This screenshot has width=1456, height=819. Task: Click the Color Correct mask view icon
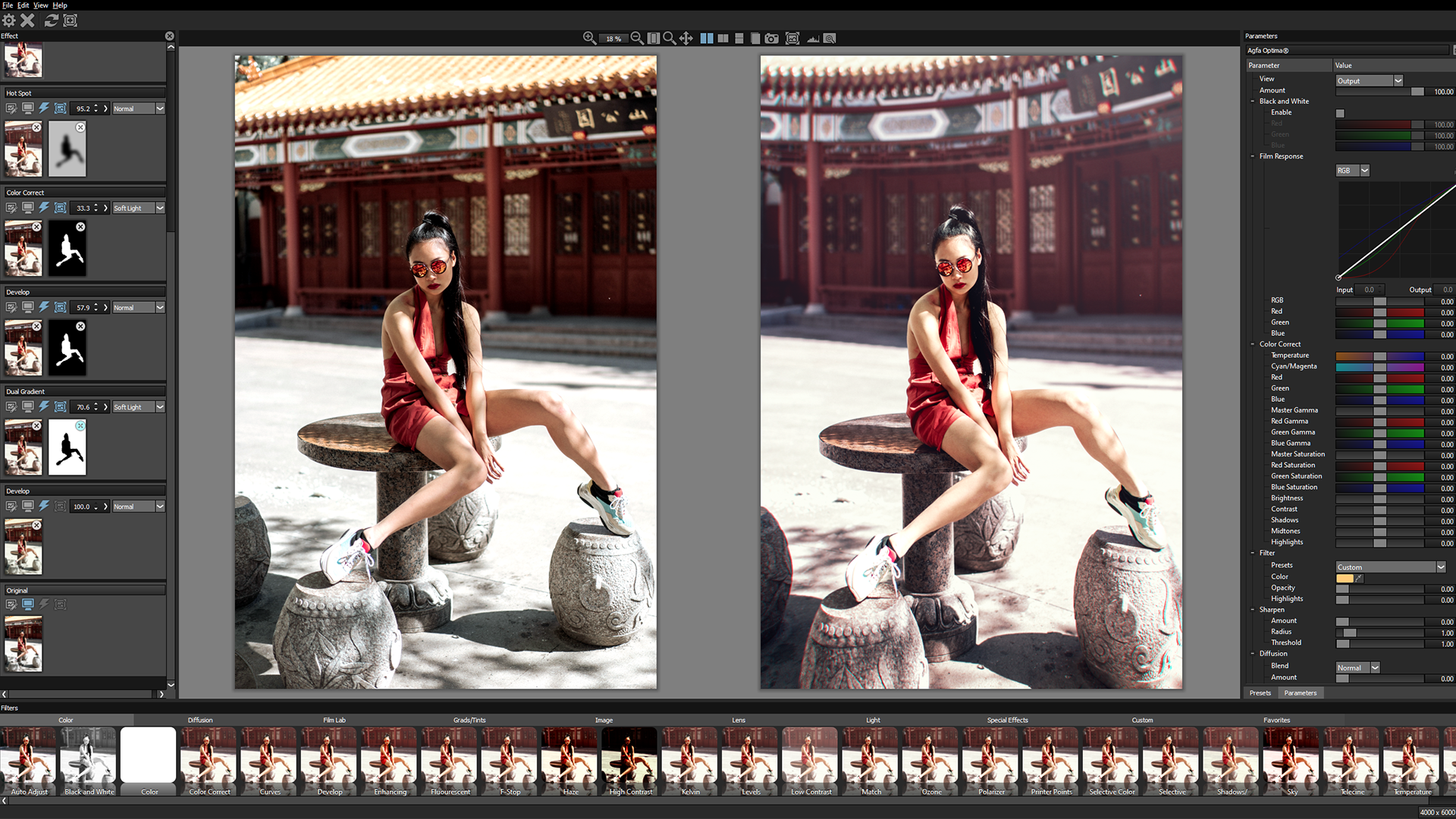point(60,208)
